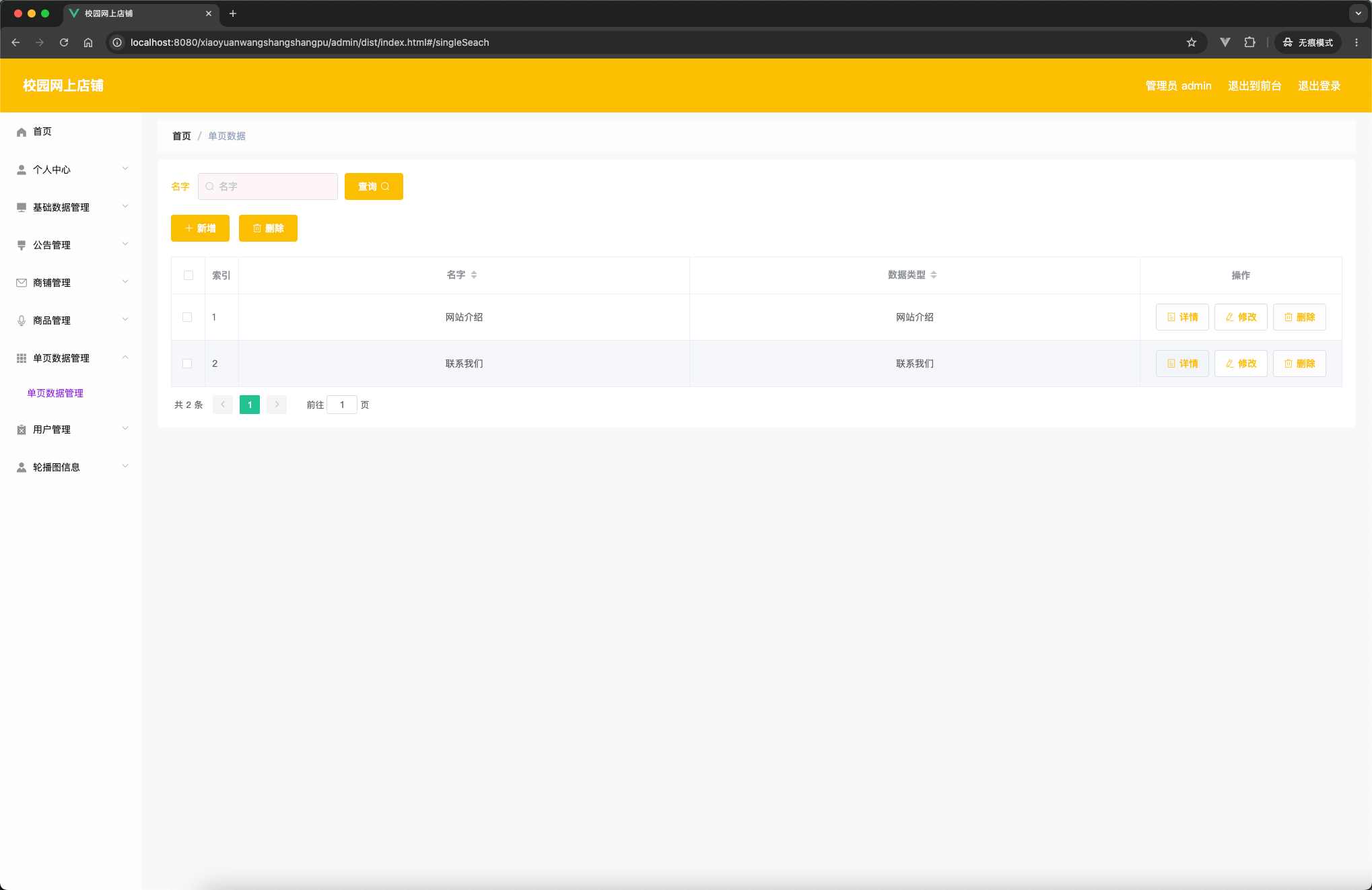The width and height of the screenshot is (1372, 890).
Task: Open the Vue devtools extension icon
Action: click(1225, 42)
